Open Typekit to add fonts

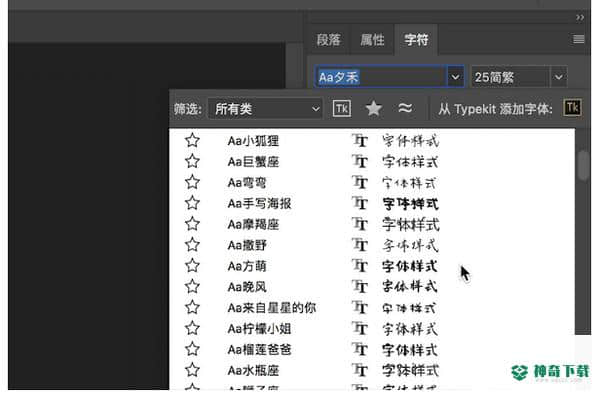coord(572,108)
